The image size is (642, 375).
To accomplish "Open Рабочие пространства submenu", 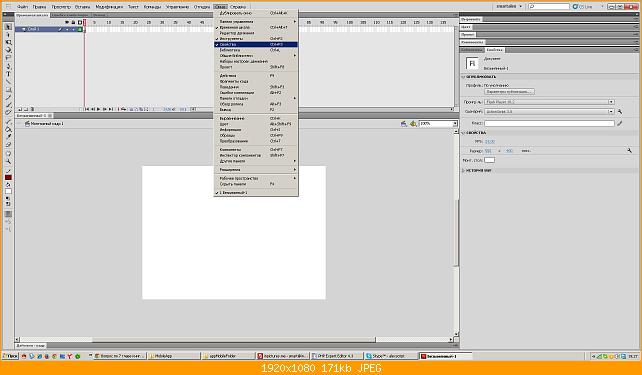I will 256,178.
